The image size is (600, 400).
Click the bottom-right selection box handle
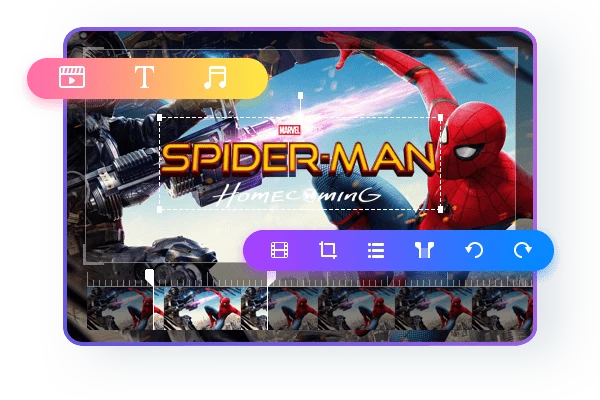click(440, 209)
